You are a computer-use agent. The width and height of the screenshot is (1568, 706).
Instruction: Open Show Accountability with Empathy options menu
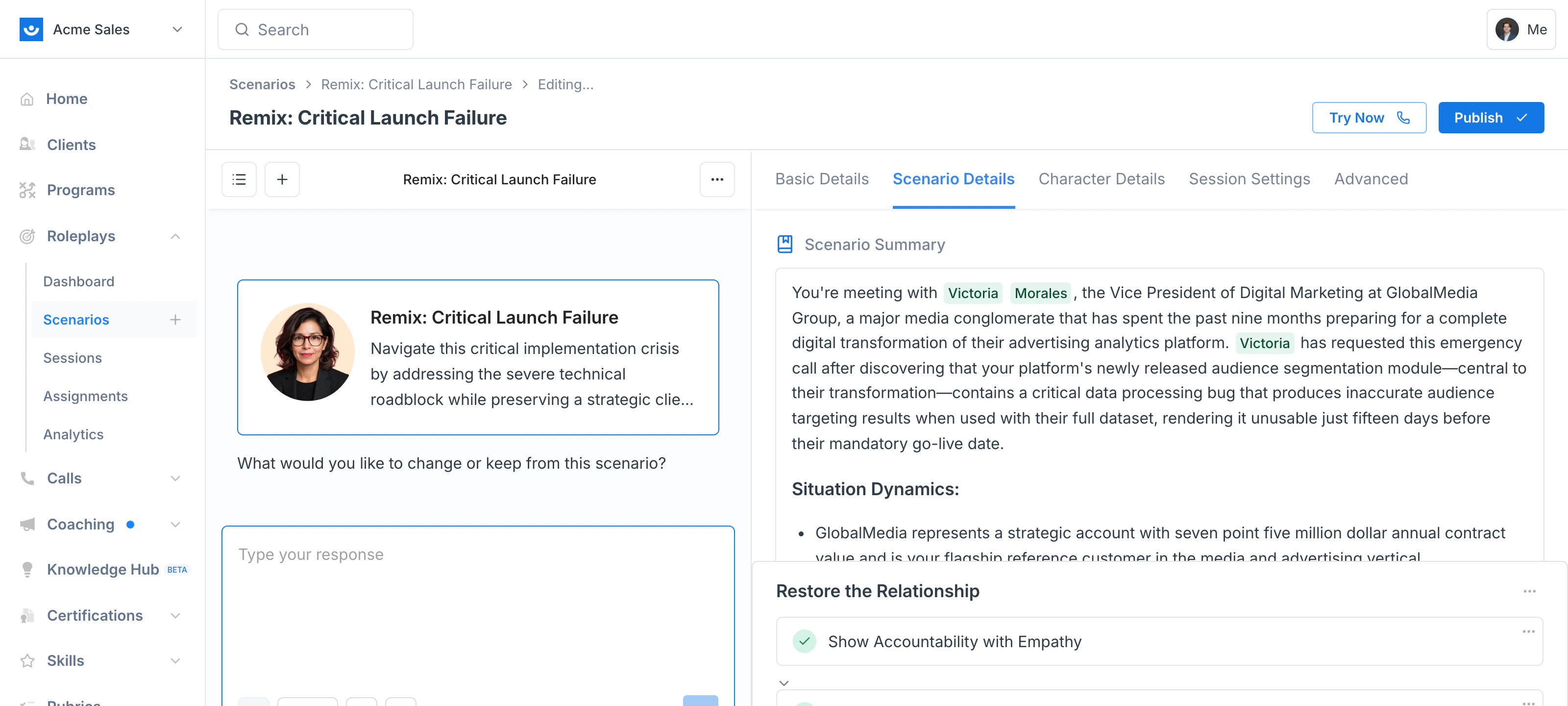click(x=1528, y=631)
